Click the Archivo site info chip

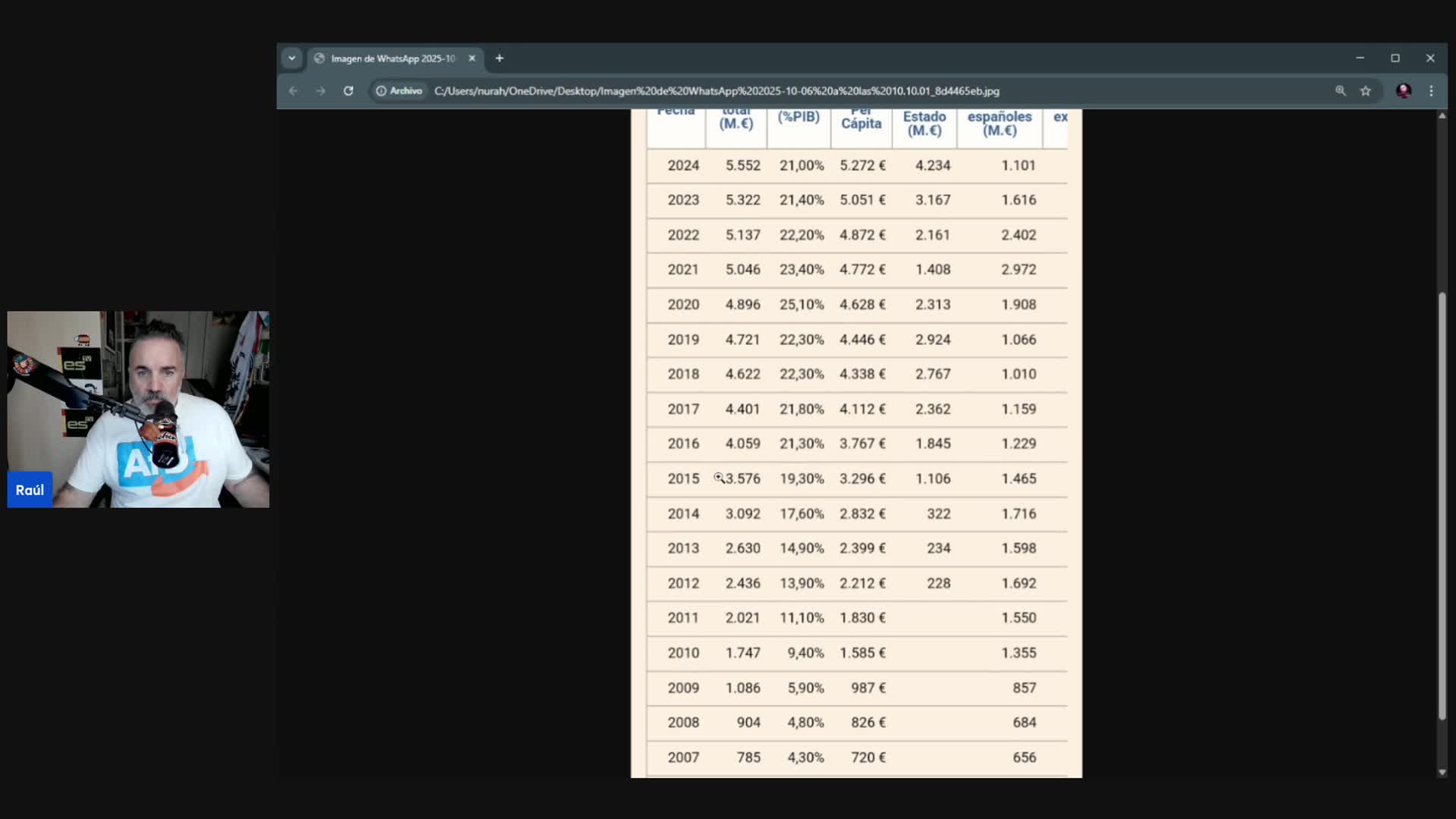[400, 91]
